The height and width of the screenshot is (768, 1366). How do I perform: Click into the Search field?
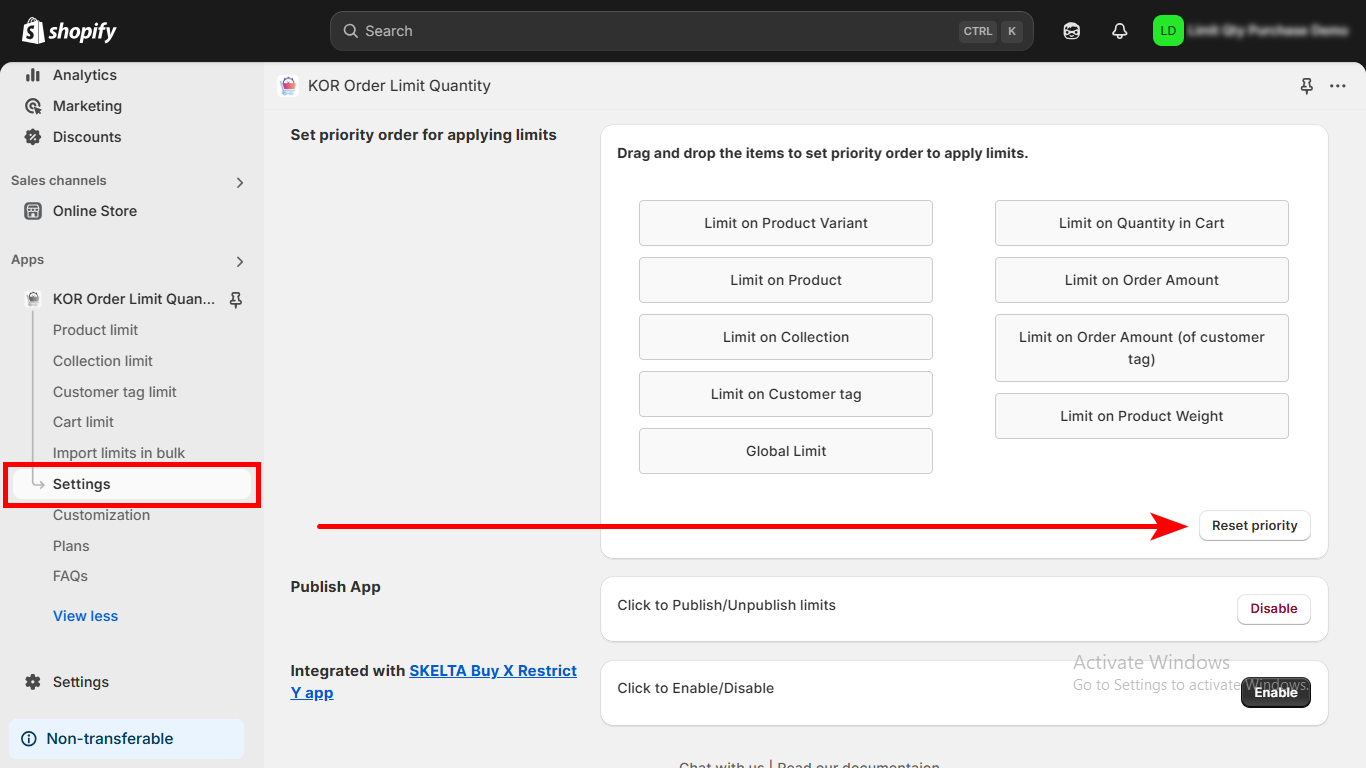point(650,31)
